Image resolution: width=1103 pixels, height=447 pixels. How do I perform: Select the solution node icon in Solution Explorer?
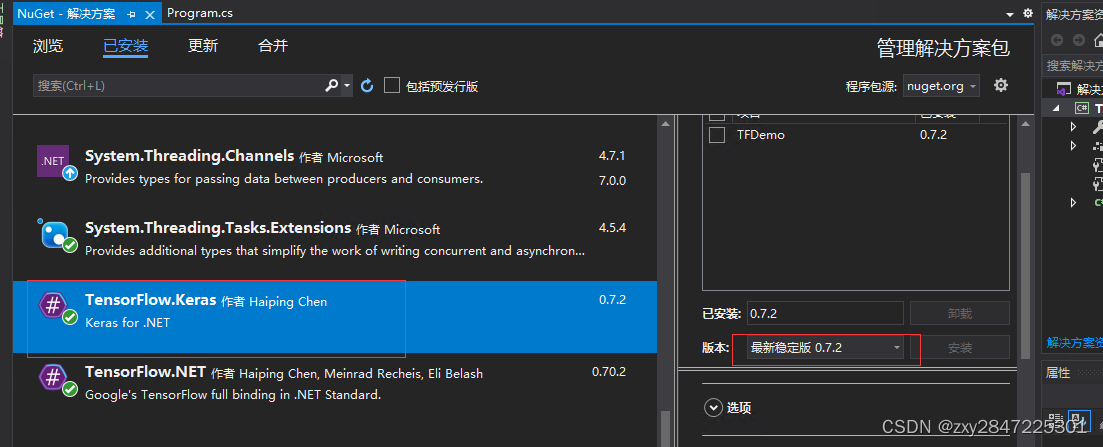1062,90
